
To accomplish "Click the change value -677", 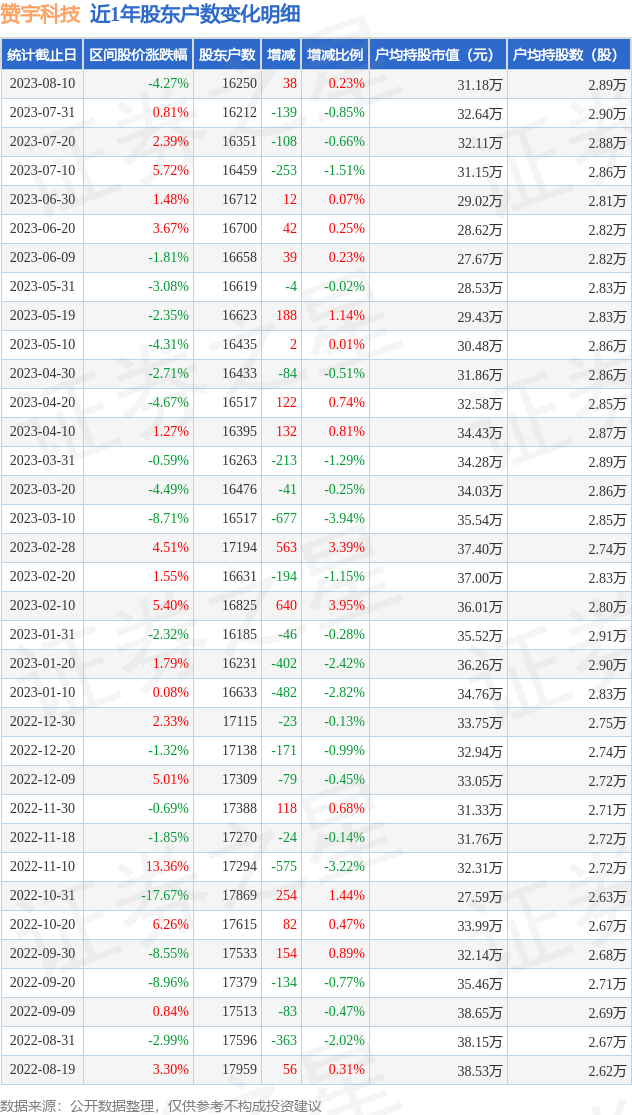I will click(284, 518).
